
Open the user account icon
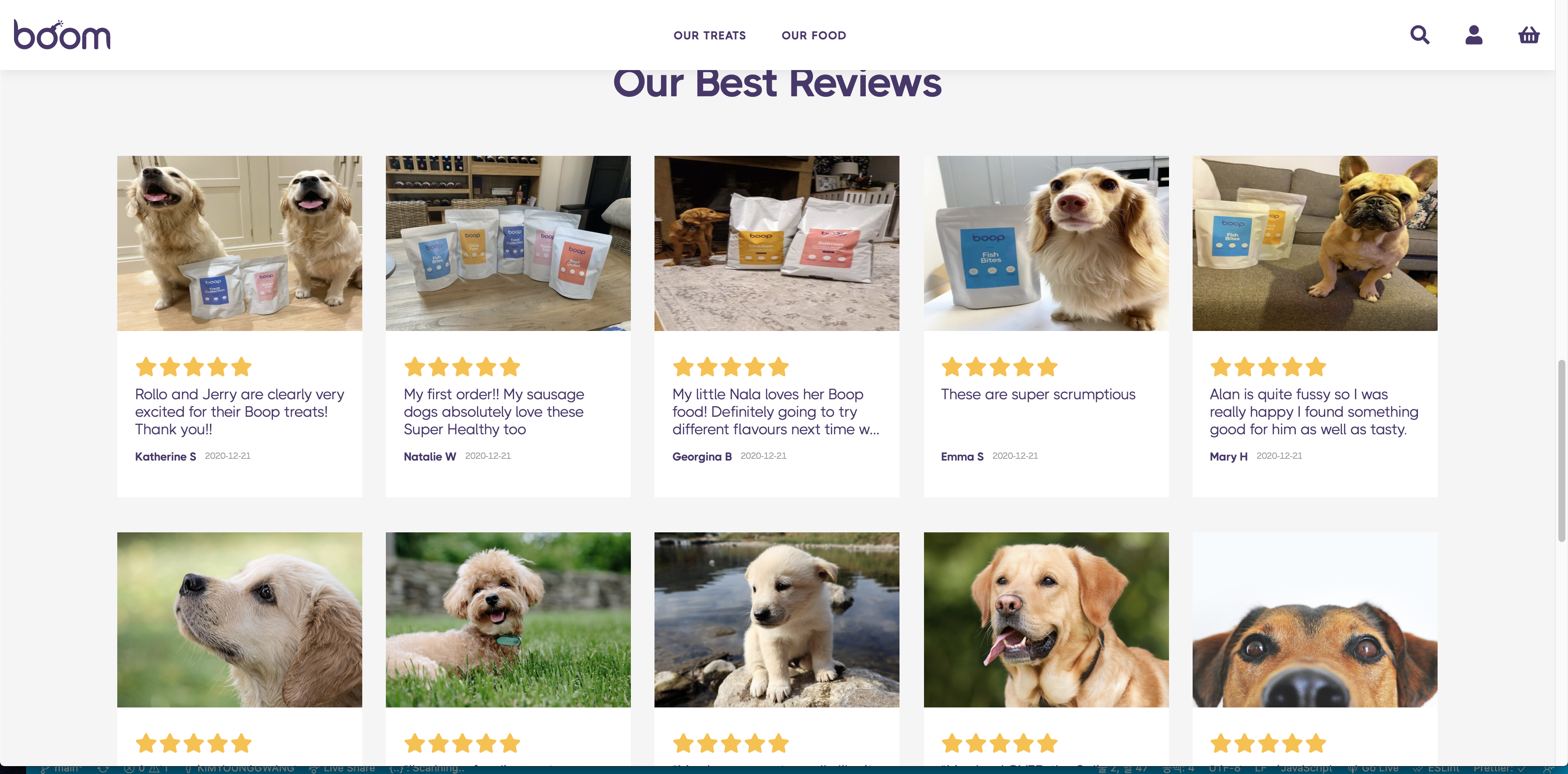pyautogui.click(x=1473, y=35)
